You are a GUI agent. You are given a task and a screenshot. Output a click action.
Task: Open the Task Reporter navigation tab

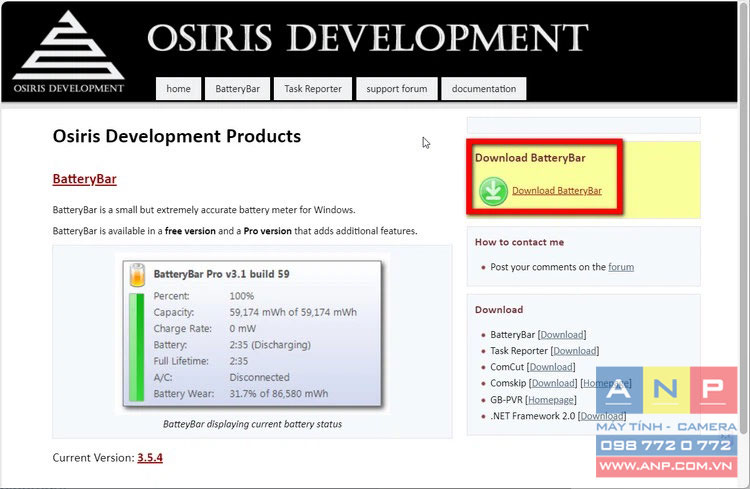tap(313, 89)
